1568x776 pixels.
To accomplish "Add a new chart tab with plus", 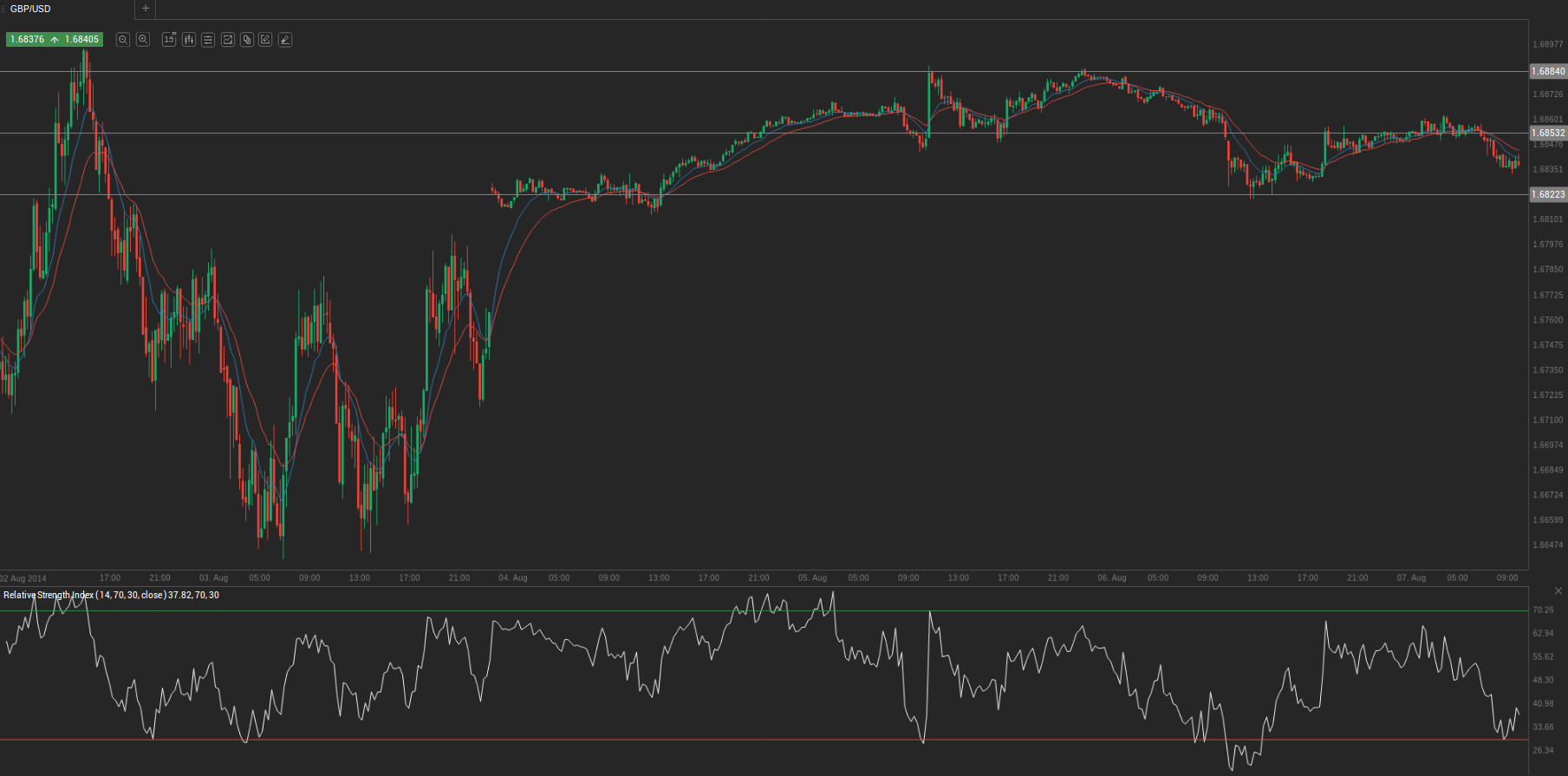I will pos(146,9).
